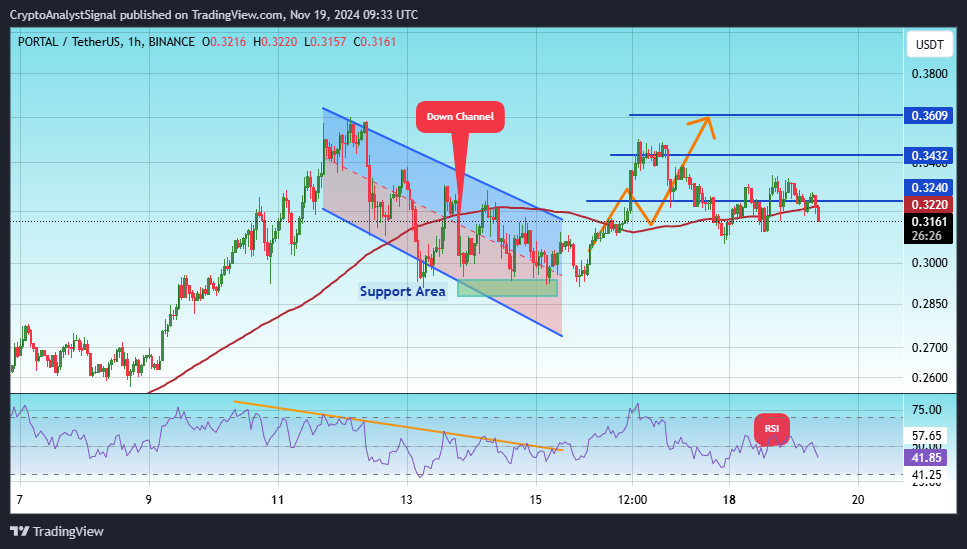Click the 'Down Channel' callout label
The image size is (967, 549).
[x=460, y=117]
